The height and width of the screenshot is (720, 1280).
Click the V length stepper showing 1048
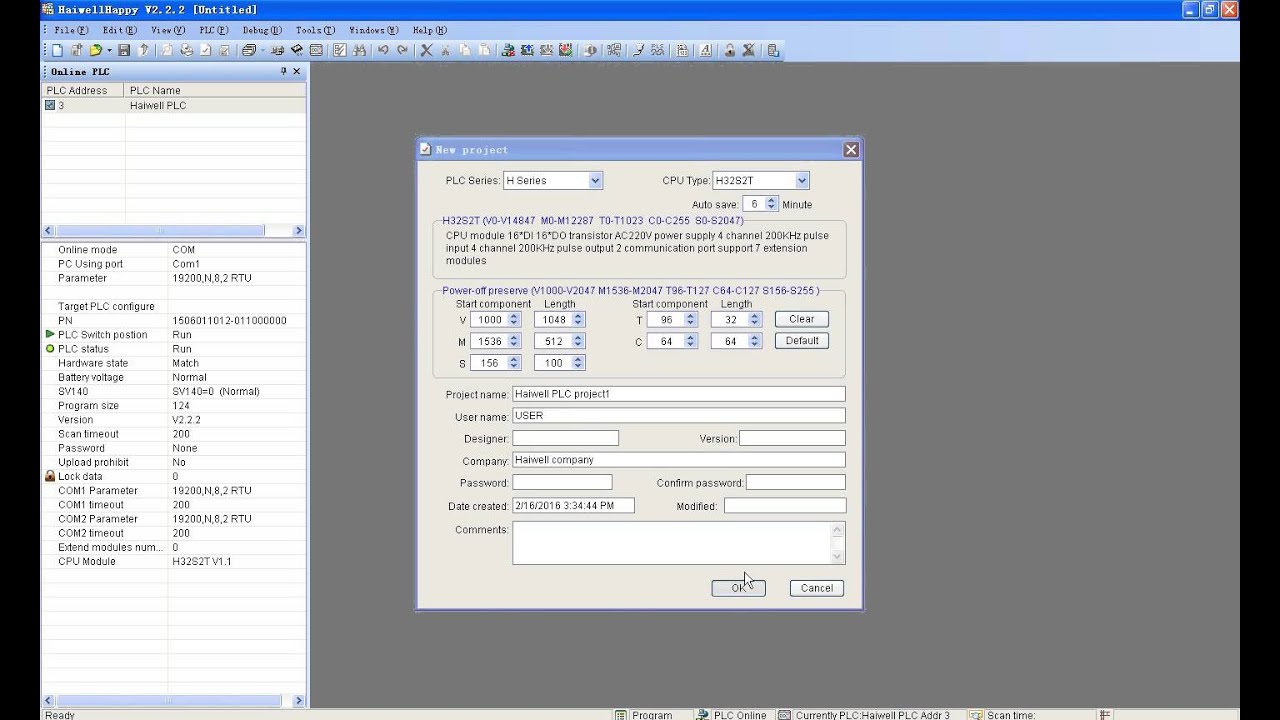[578, 320]
